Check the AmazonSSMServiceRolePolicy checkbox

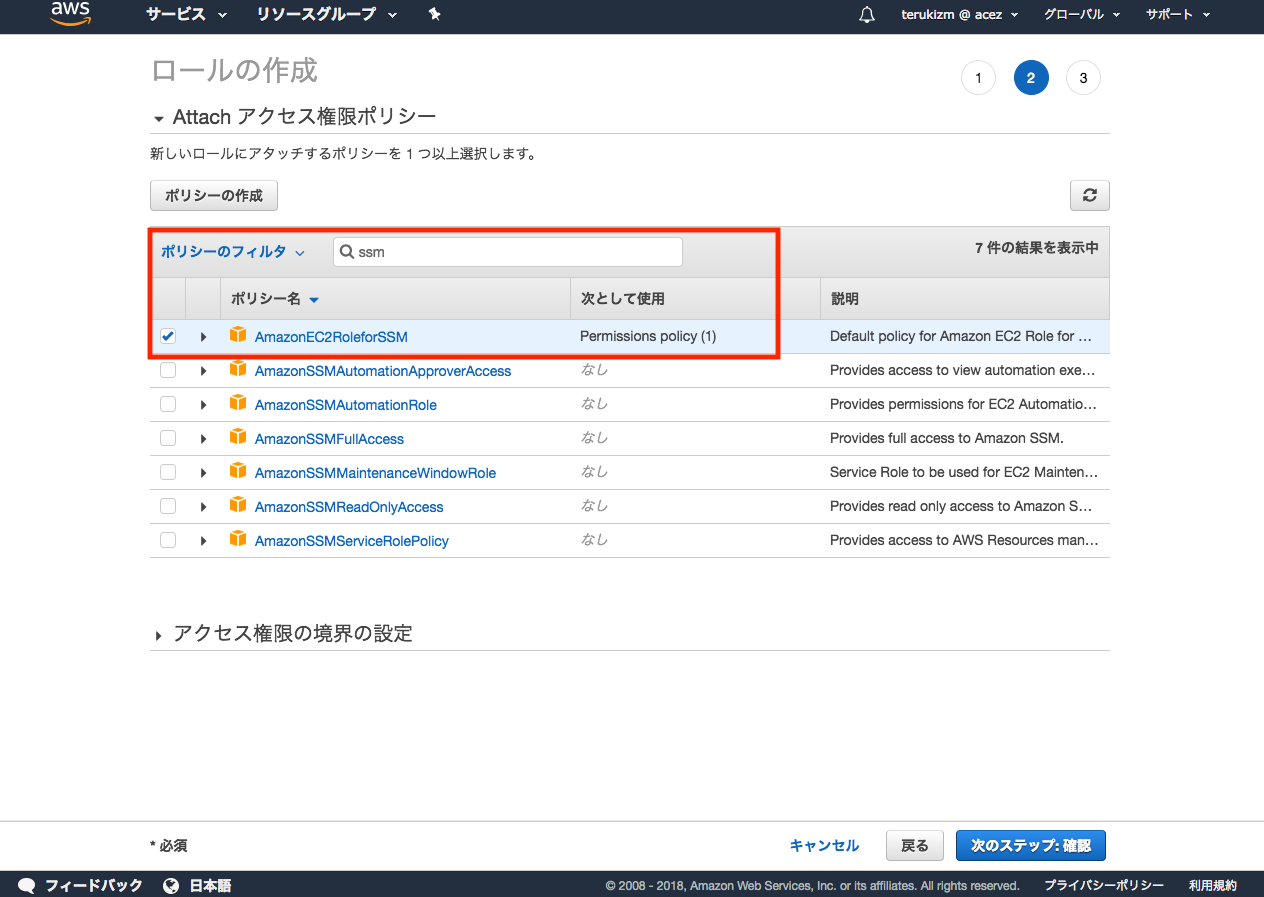pyautogui.click(x=168, y=541)
